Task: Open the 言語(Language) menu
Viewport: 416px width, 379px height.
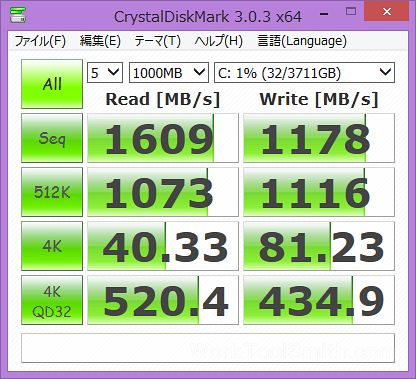Action: click(x=302, y=41)
